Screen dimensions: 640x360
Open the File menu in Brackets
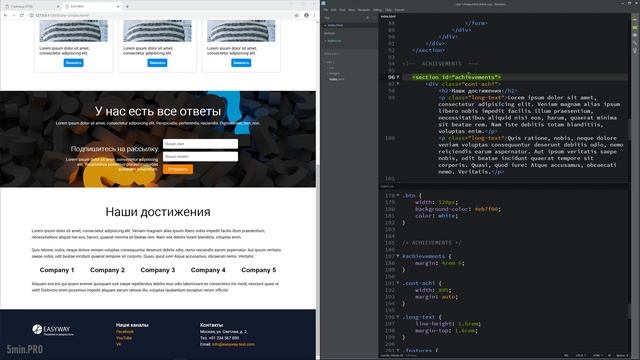325,10
